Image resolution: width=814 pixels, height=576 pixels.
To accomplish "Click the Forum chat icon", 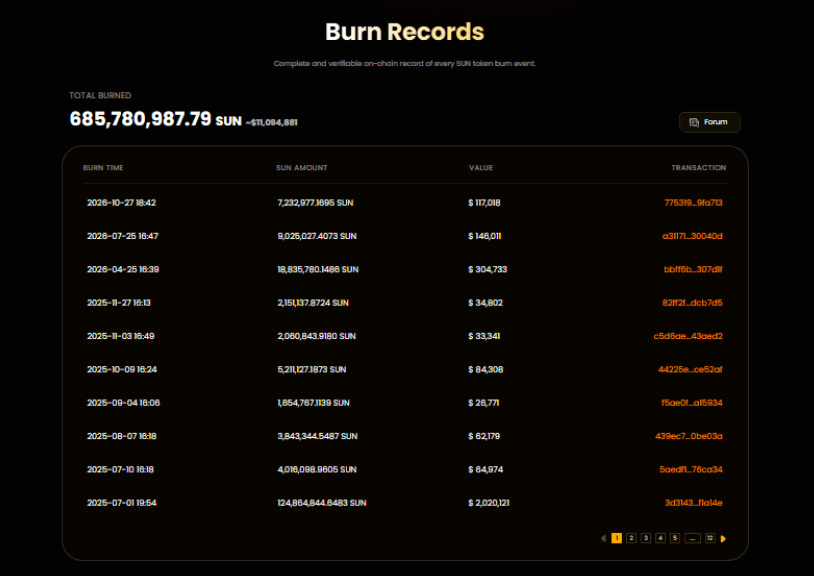I will 694,122.
